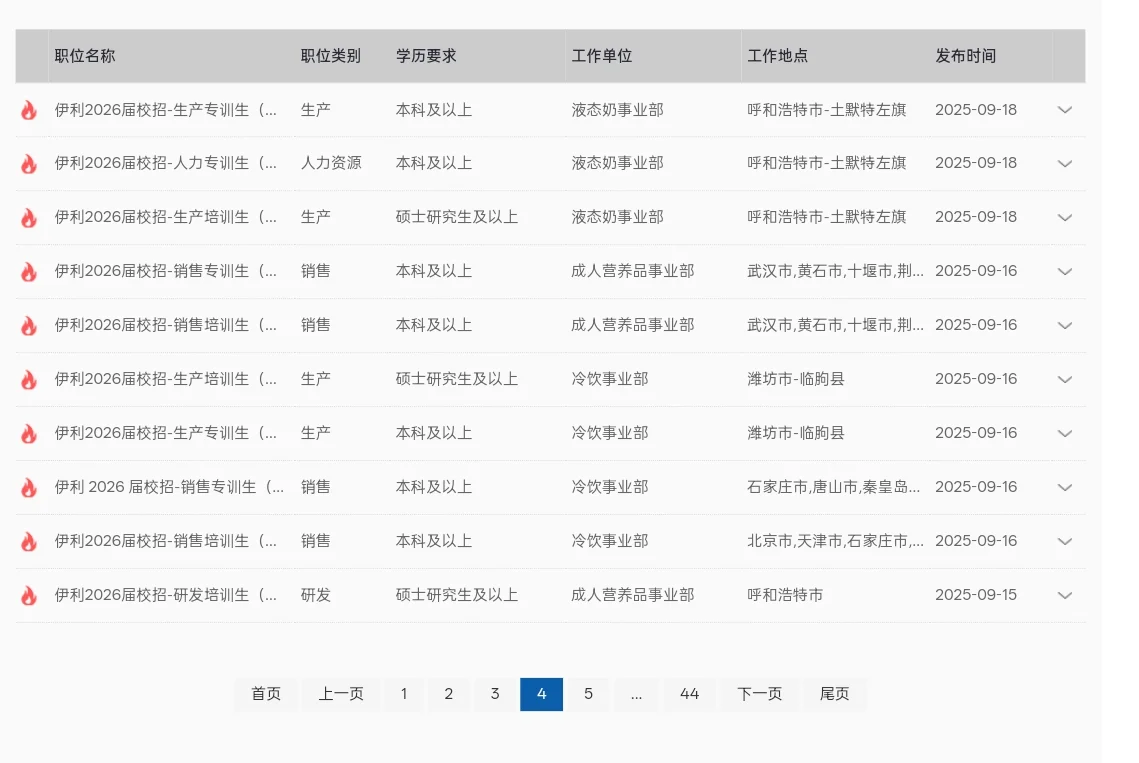Click the 人力资源 category cell
The height and width of the screenshot is (763, 1139).
[331, 164]
